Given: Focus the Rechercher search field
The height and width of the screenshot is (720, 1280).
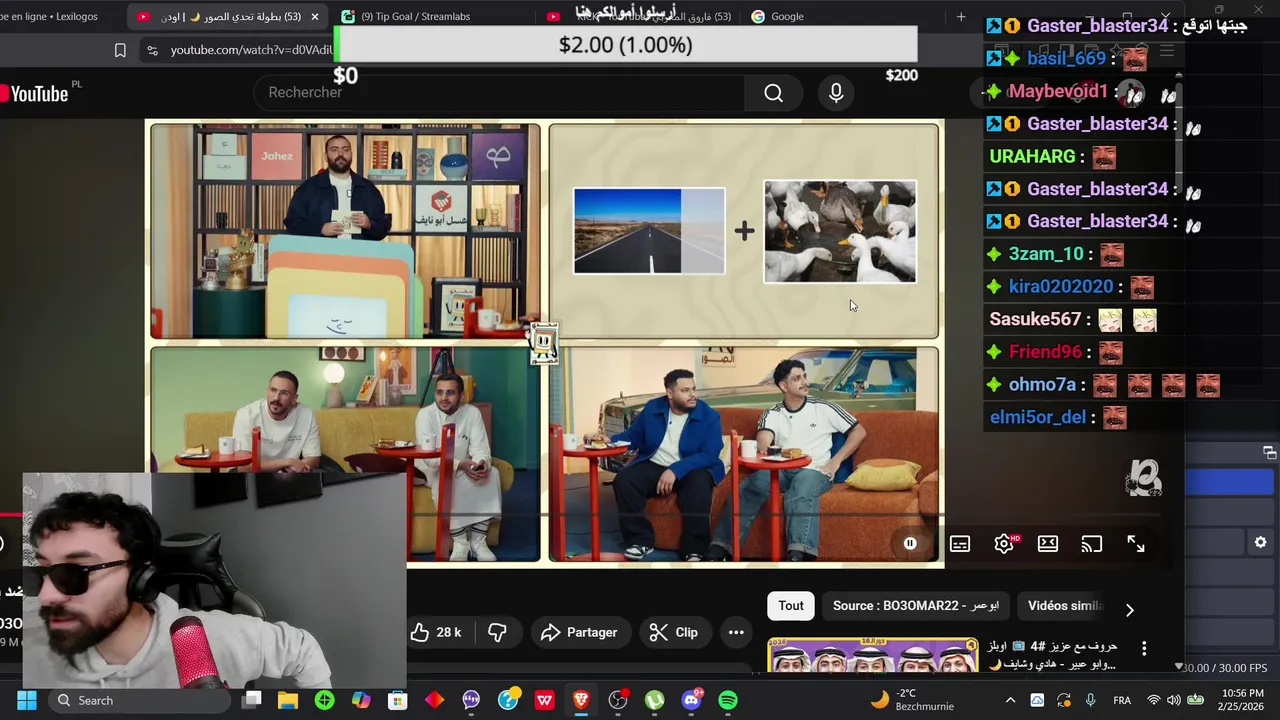Looking at the screenshot, I should point(500,92).
